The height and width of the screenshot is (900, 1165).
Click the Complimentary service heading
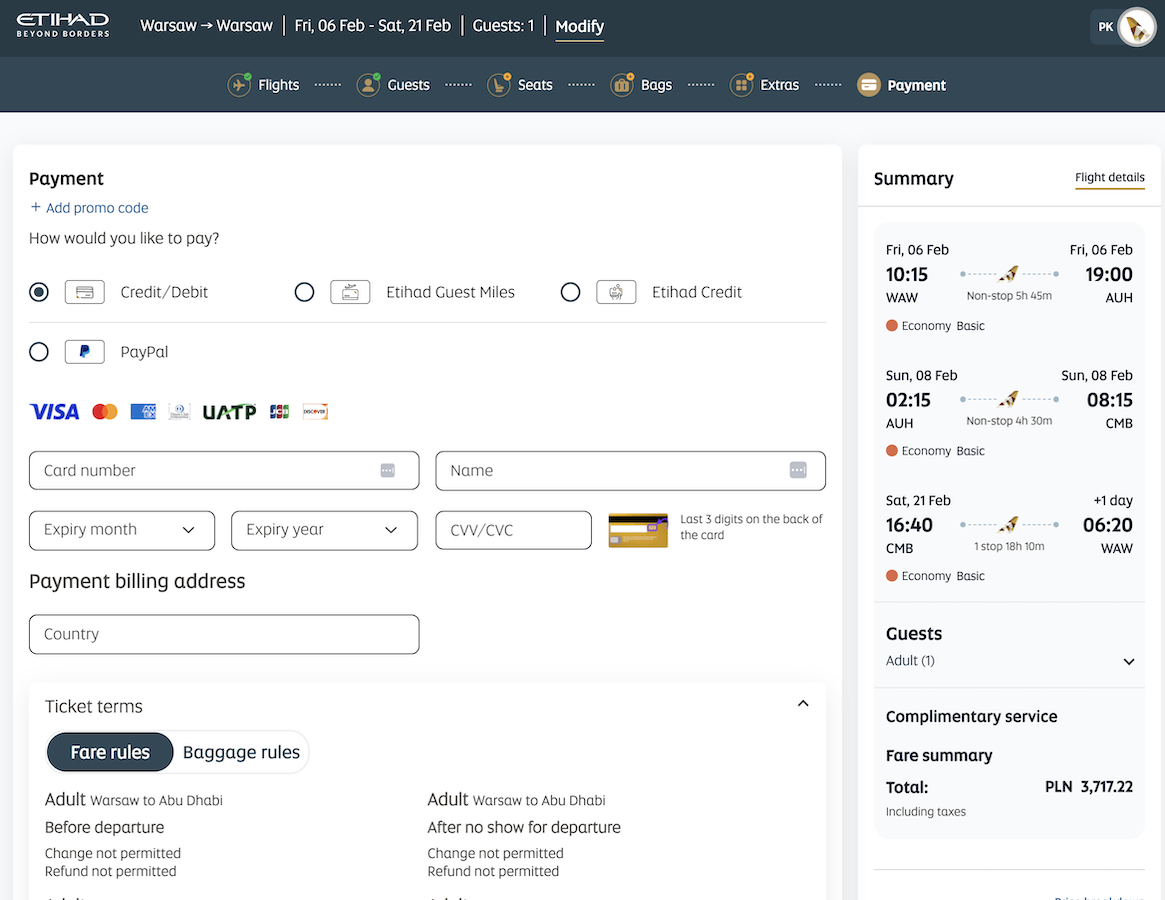971,716
